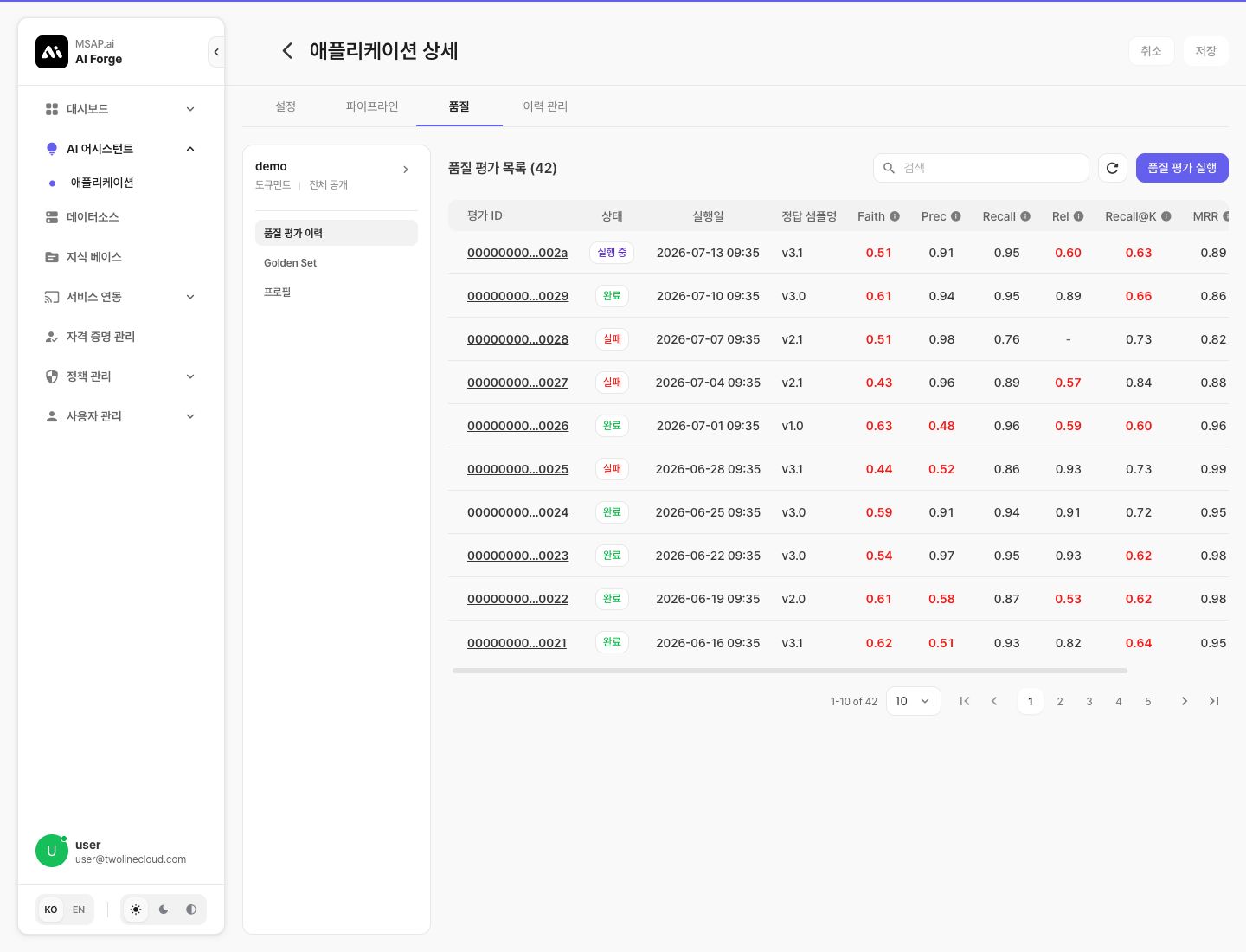Switch to dark theme moon icon
This screenshot has height=952, width=1246.
[164, 910]
